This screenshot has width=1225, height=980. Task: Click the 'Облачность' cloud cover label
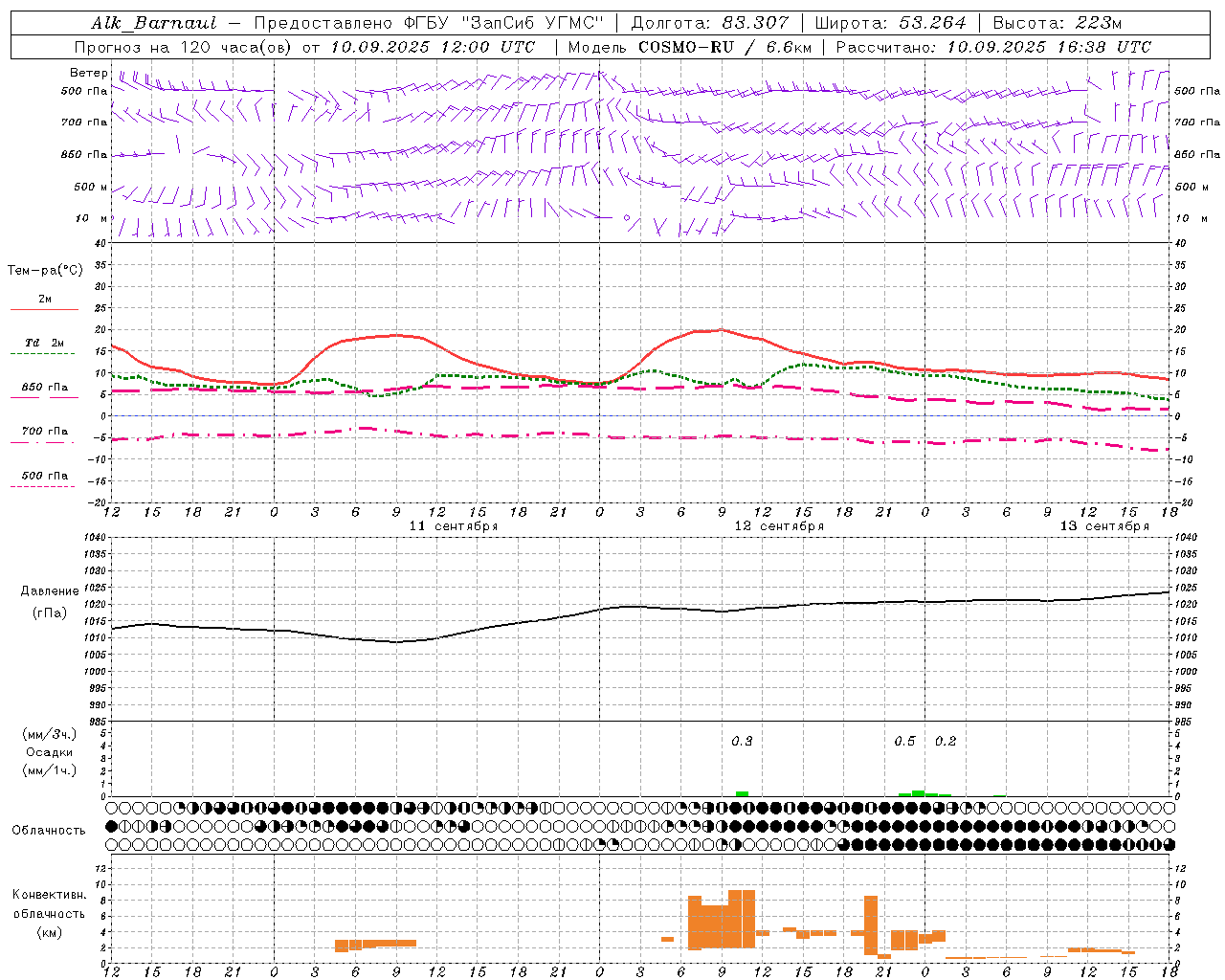(49, 831)
